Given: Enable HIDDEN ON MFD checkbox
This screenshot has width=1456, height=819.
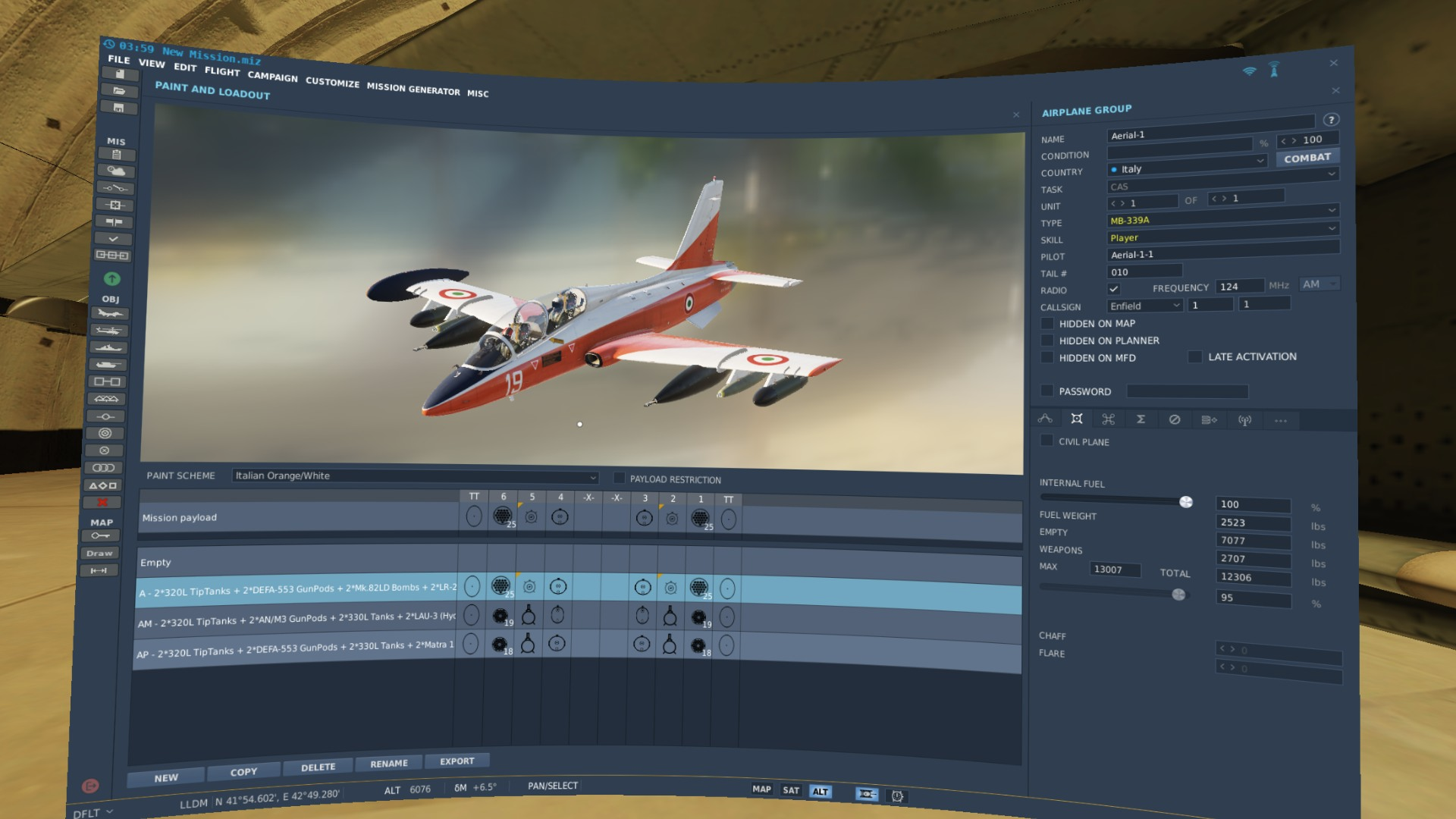Looking at the screenshot, I should click(1047, 357).
